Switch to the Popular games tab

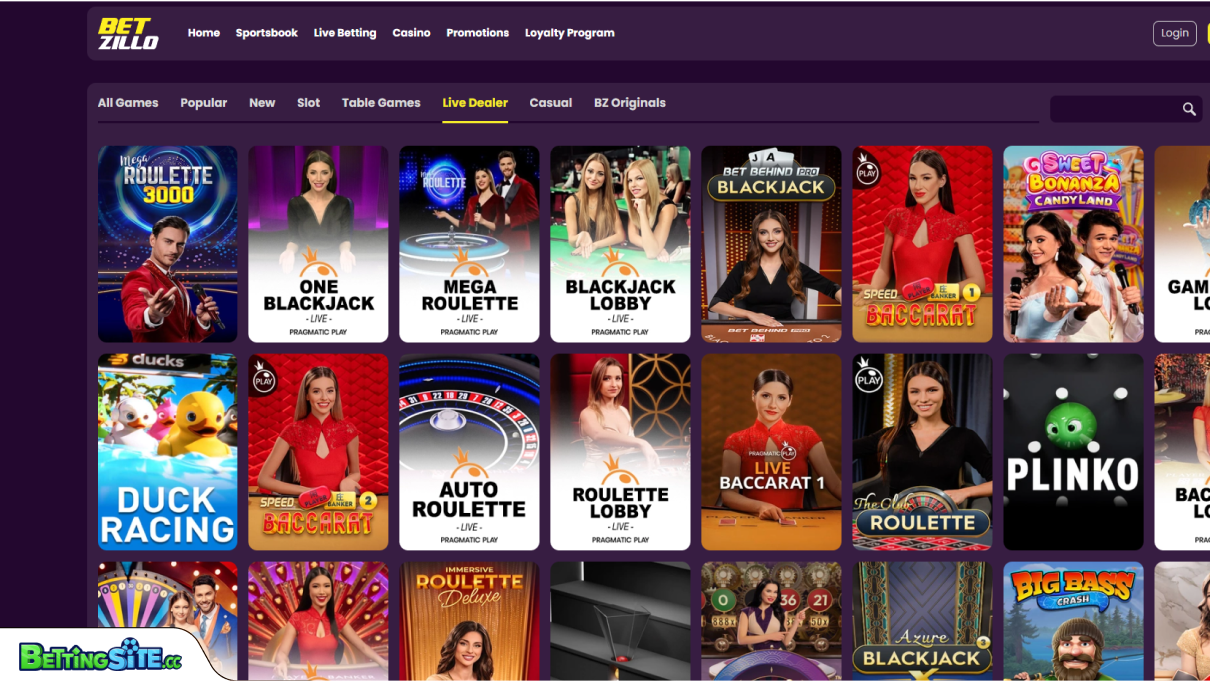click(x=204, y=102)
